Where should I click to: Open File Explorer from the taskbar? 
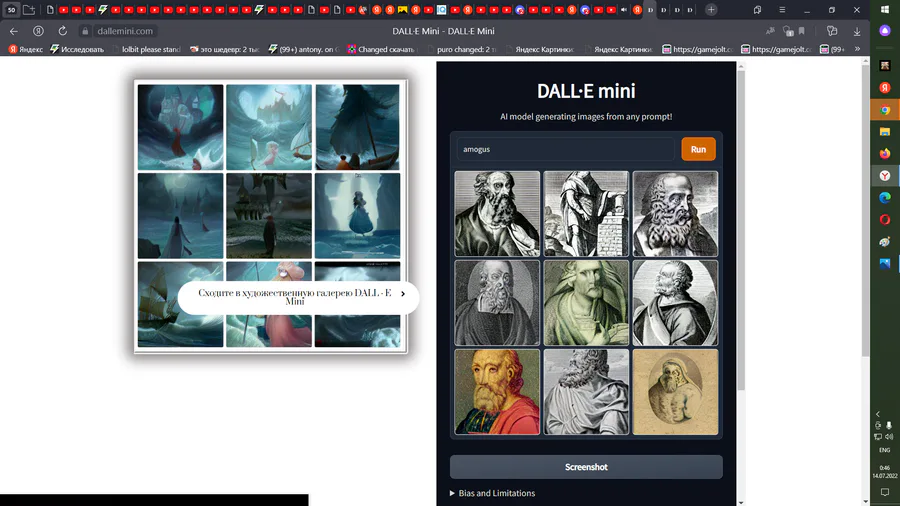tap(885, 132)
